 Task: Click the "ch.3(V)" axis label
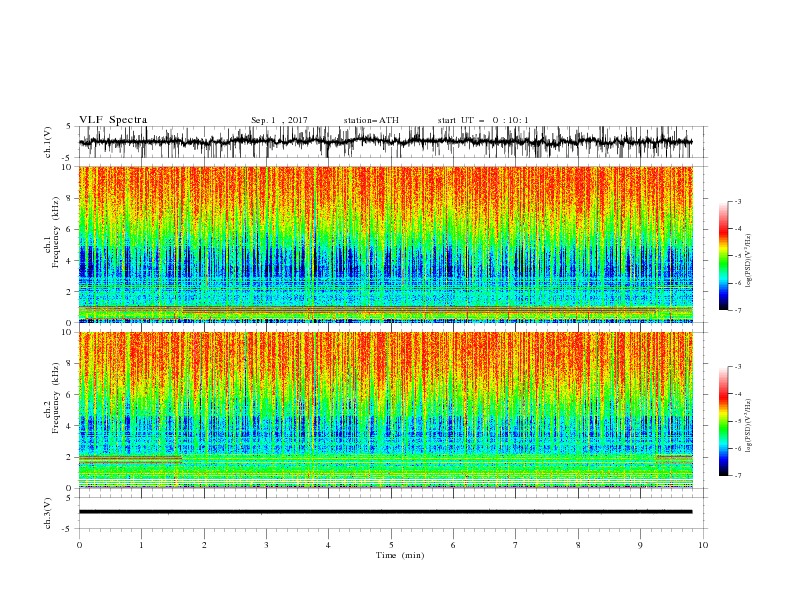[x=48, y=513]
